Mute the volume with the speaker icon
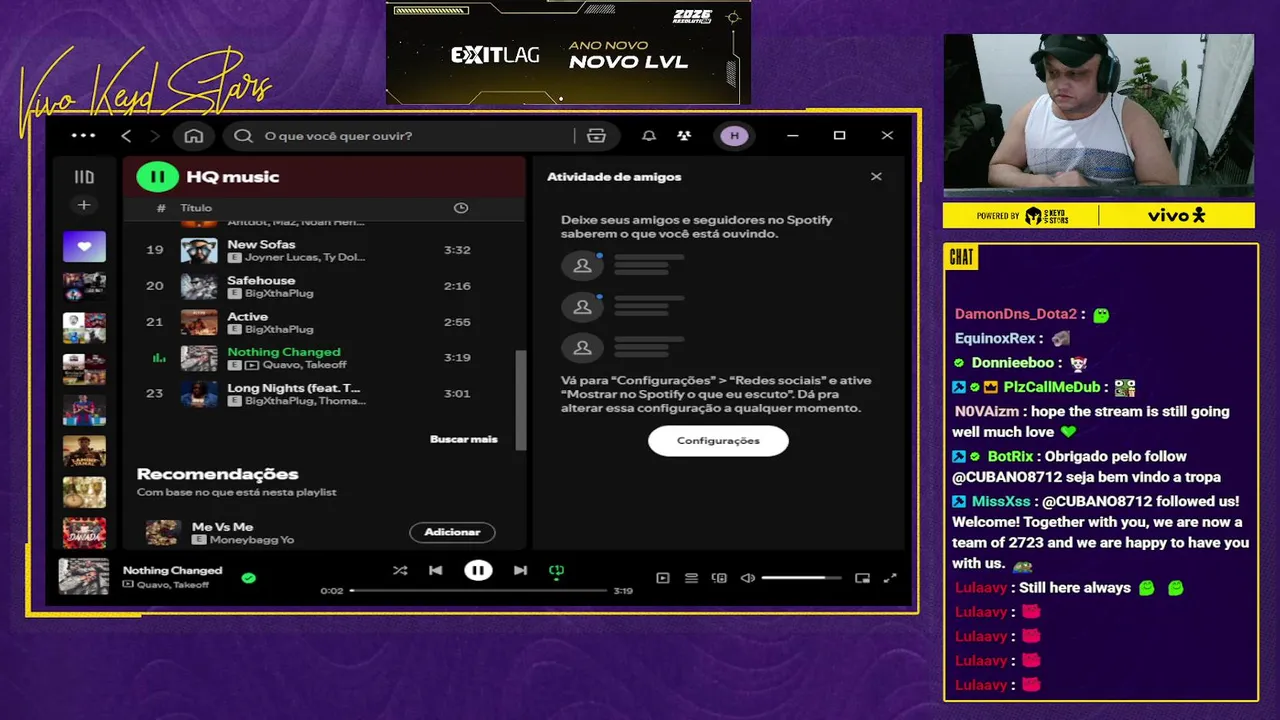 tap(747, 578)
